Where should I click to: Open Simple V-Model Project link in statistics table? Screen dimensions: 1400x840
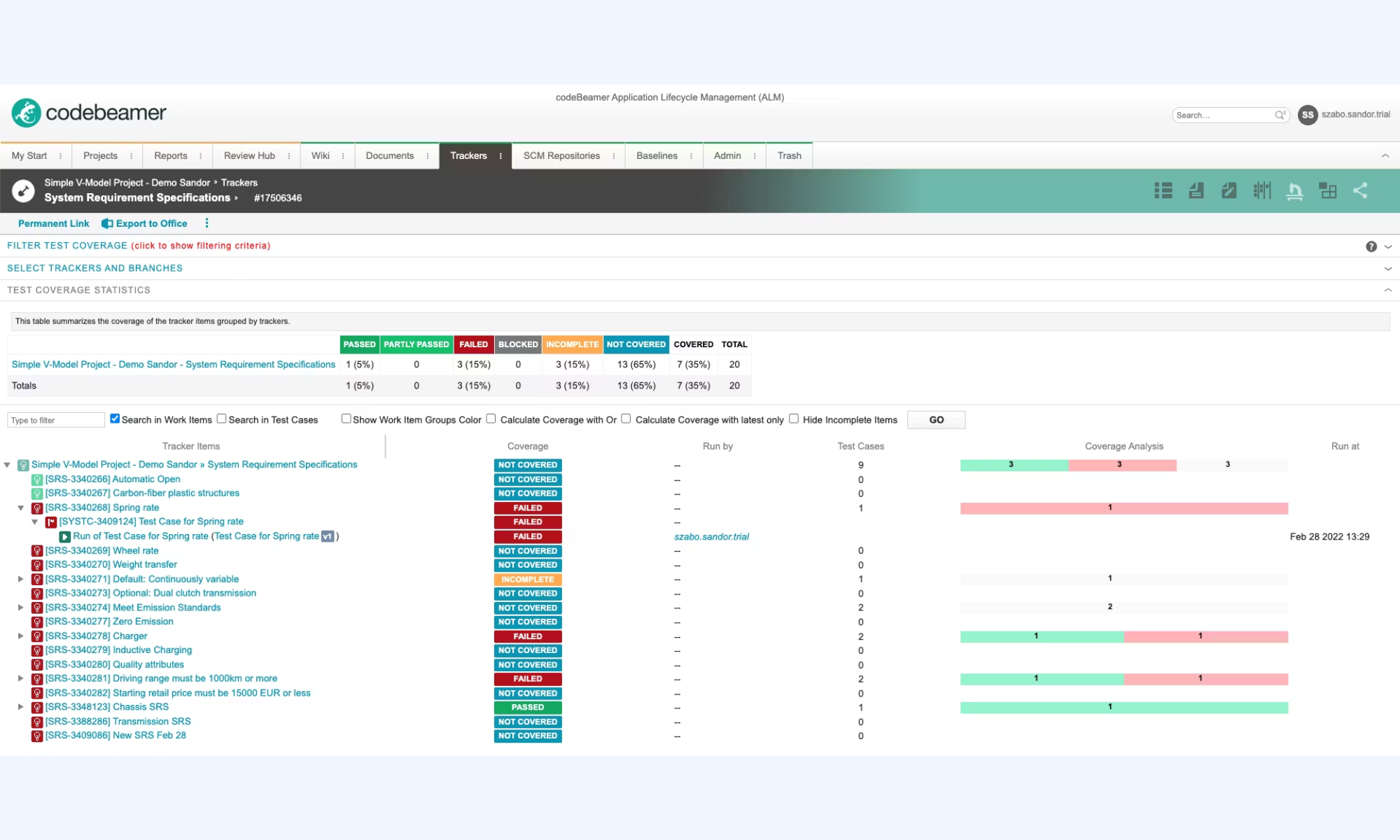point(174,365)
